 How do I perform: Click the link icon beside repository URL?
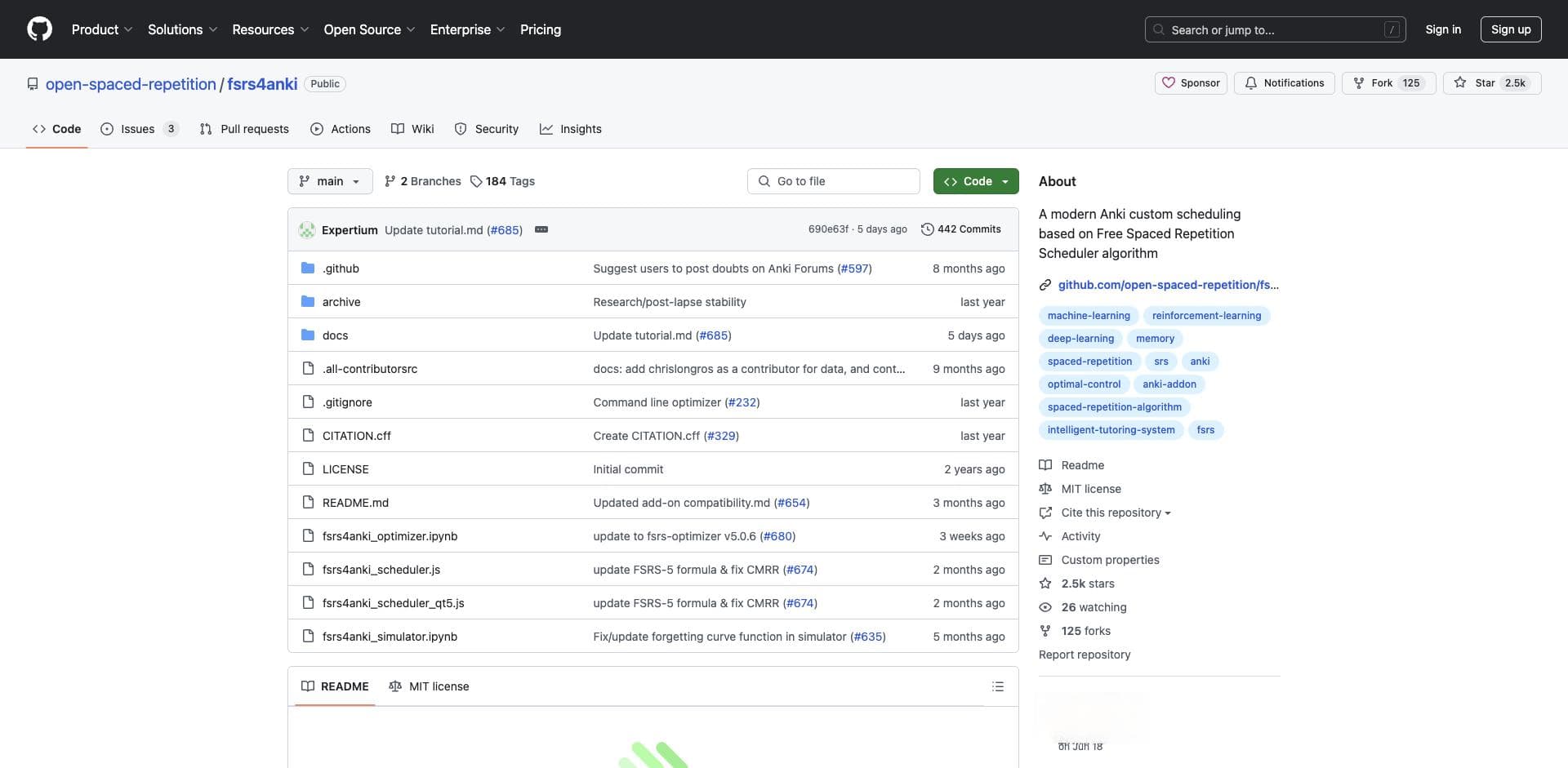(1045, 285)
